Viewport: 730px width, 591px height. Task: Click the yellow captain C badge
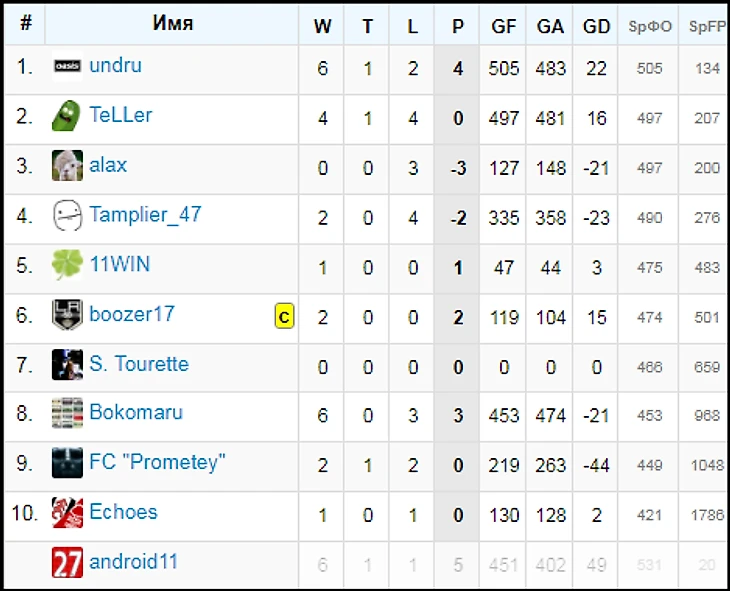[284, 317]
